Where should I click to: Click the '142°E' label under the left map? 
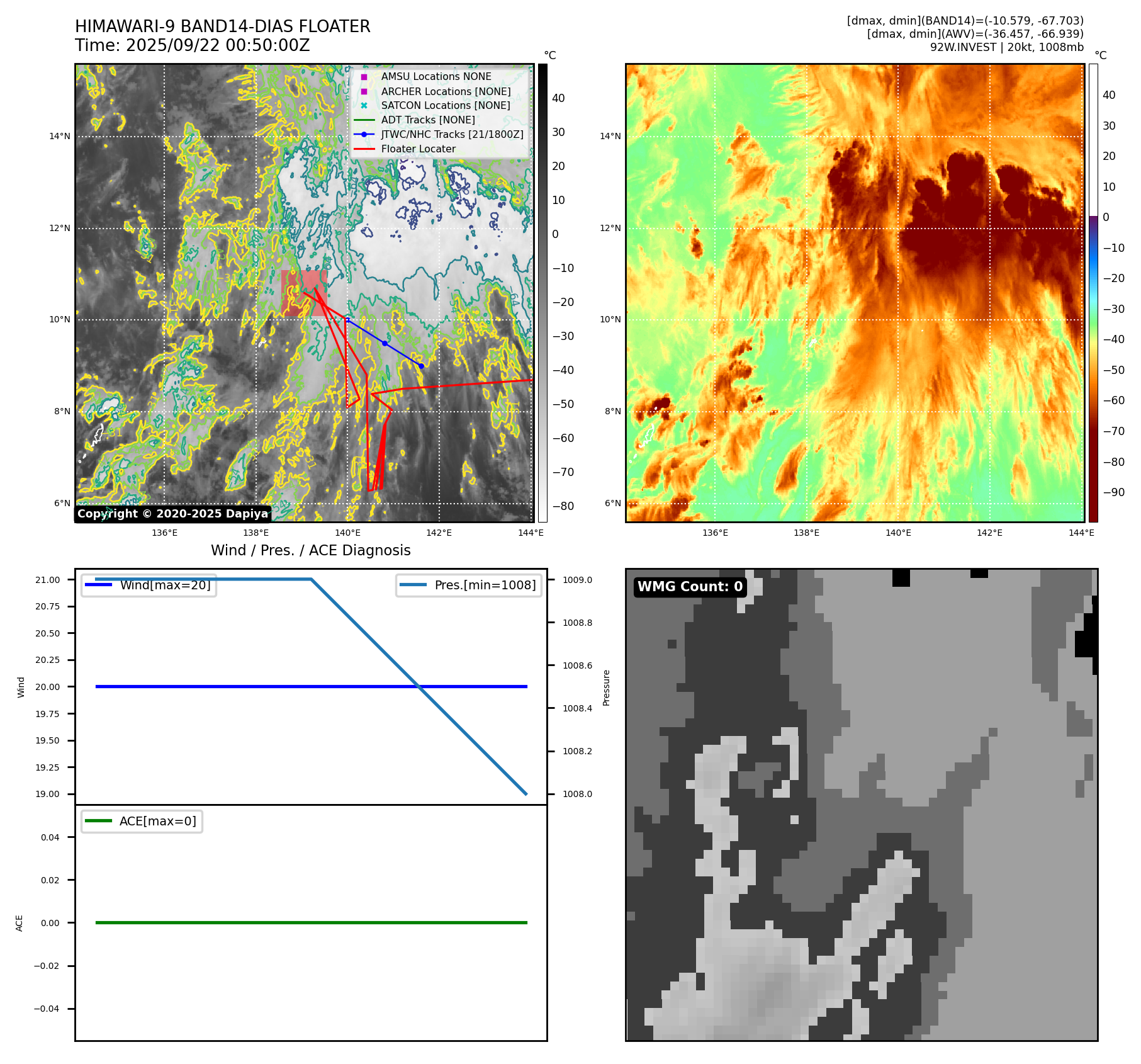tap(439, 533)
